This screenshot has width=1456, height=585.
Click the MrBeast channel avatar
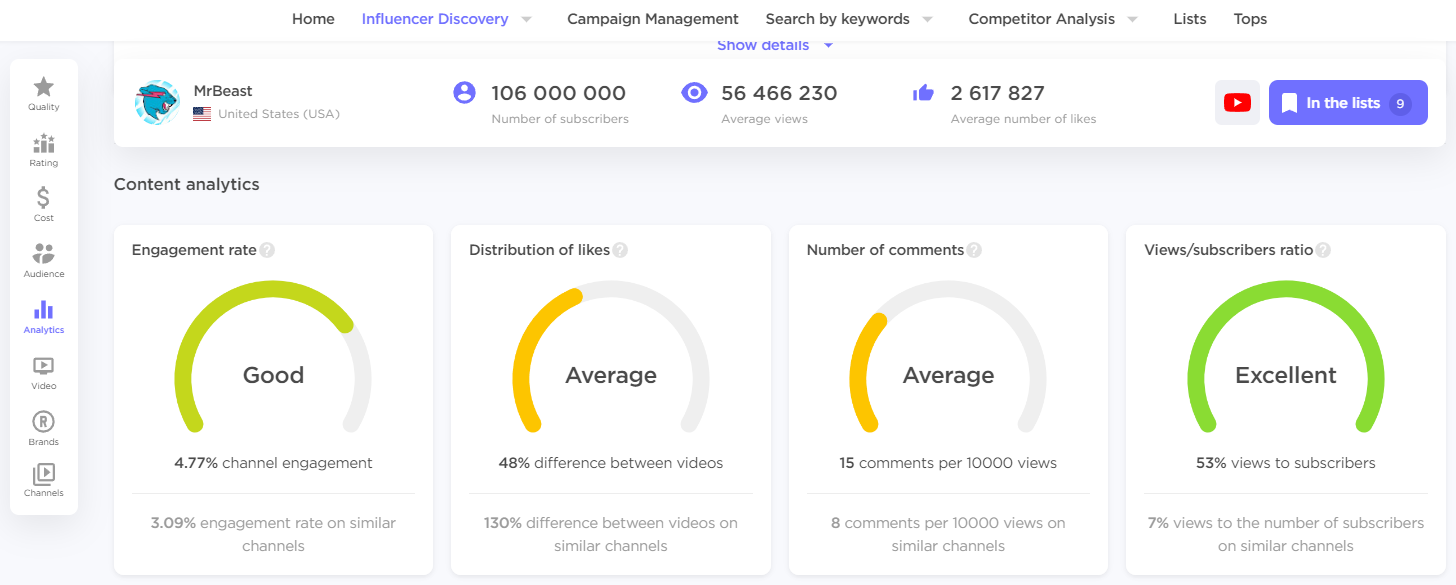tap(157, 103)
